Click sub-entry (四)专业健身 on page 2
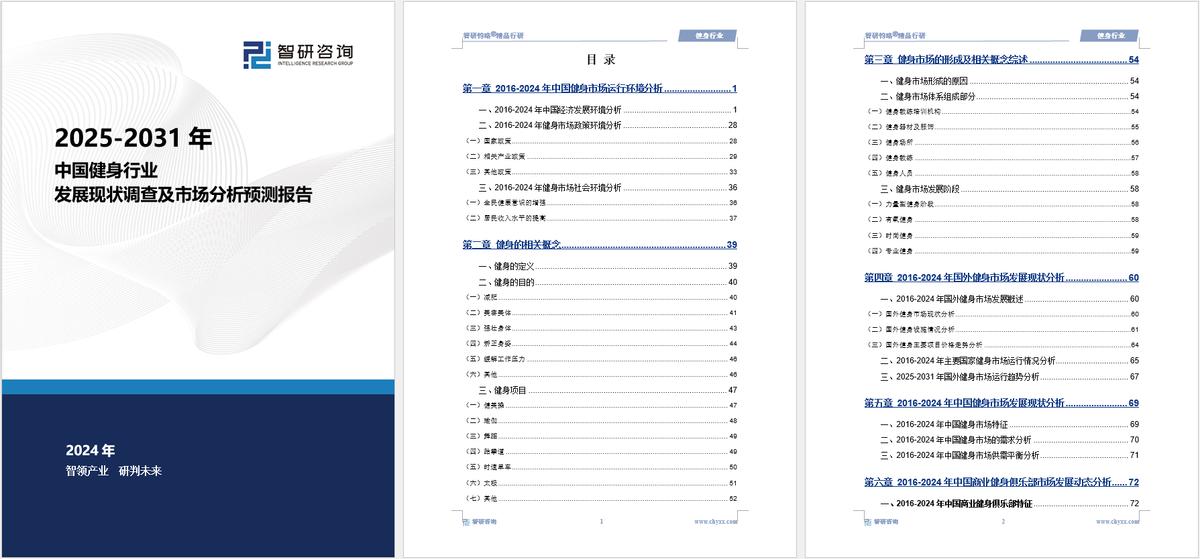This screenshot has height=559, width=1200. pyautogui.click(x=1002, y=250)
